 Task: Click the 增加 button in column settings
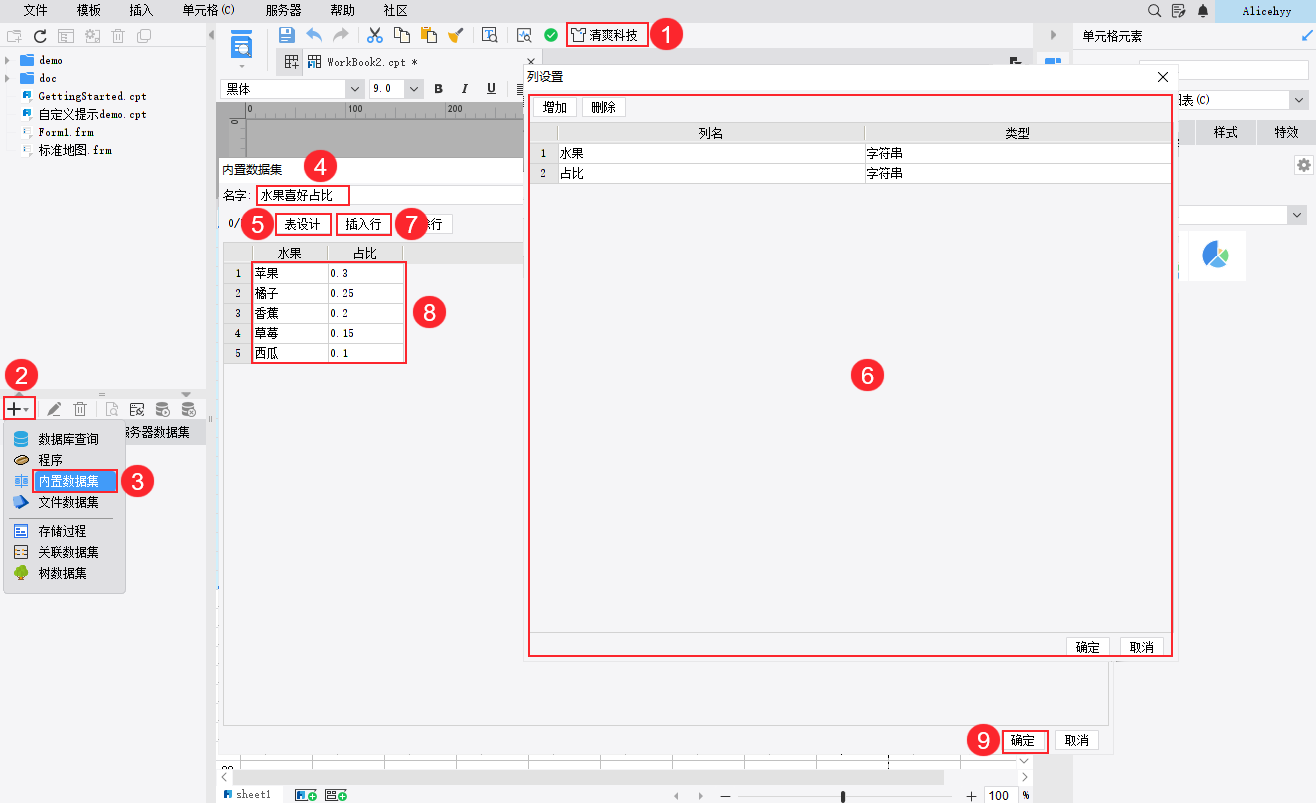point(555,108)
